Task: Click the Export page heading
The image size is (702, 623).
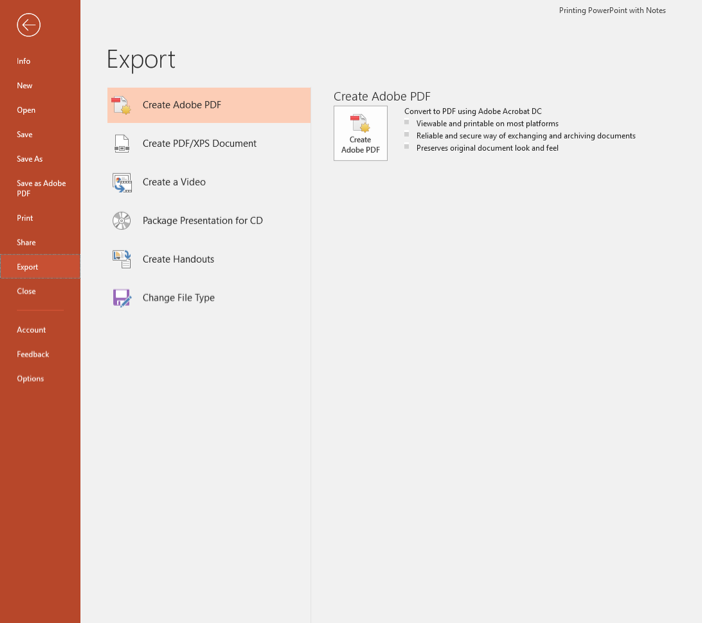Action: pyautogui.click(x=141, y=60)
